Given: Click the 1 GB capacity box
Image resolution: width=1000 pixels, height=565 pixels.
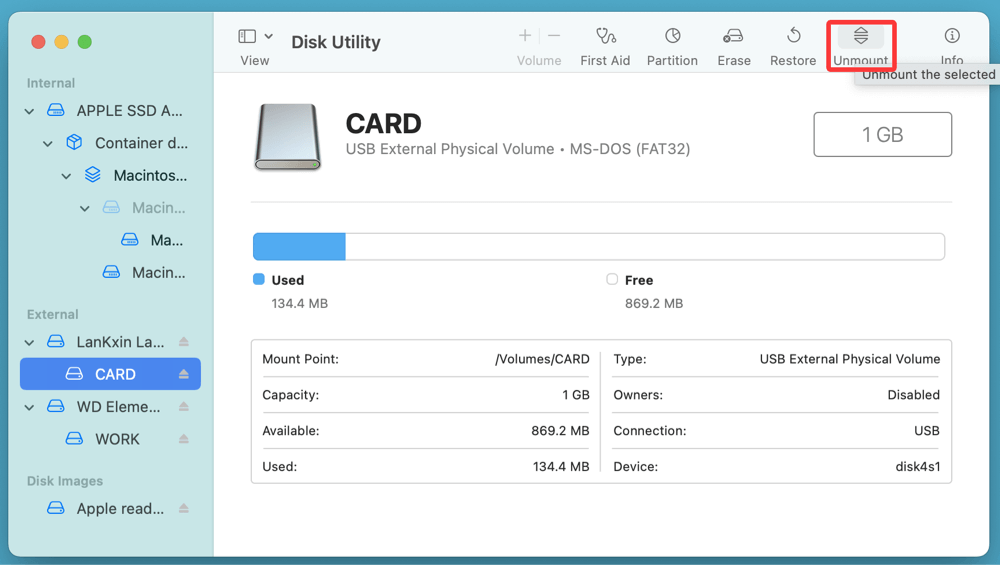Looking at the screenshot, I should pyautogui.click(x=883, y=135).
